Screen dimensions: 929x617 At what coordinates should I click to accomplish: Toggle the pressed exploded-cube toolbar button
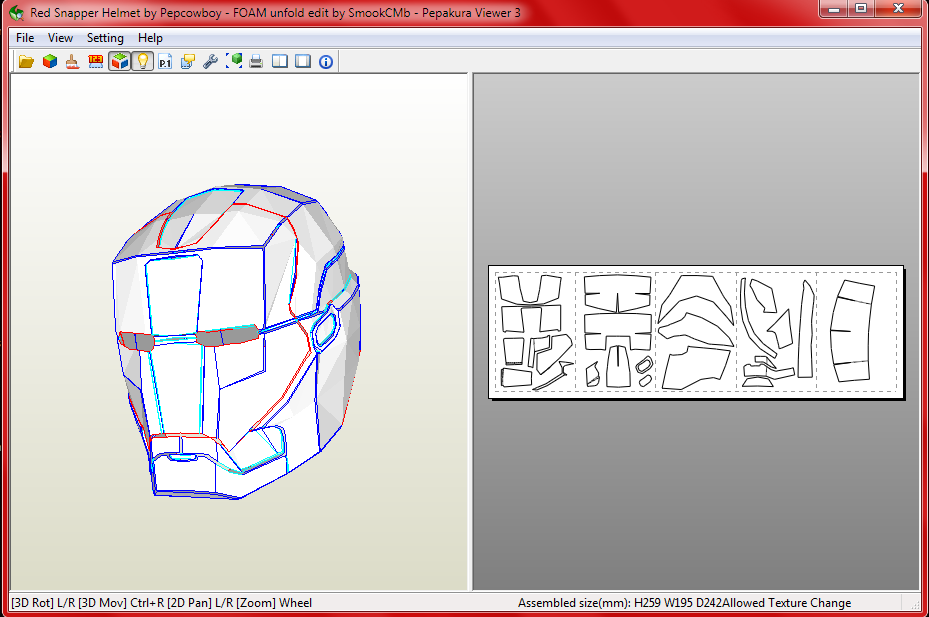click(x=119, y=62)
